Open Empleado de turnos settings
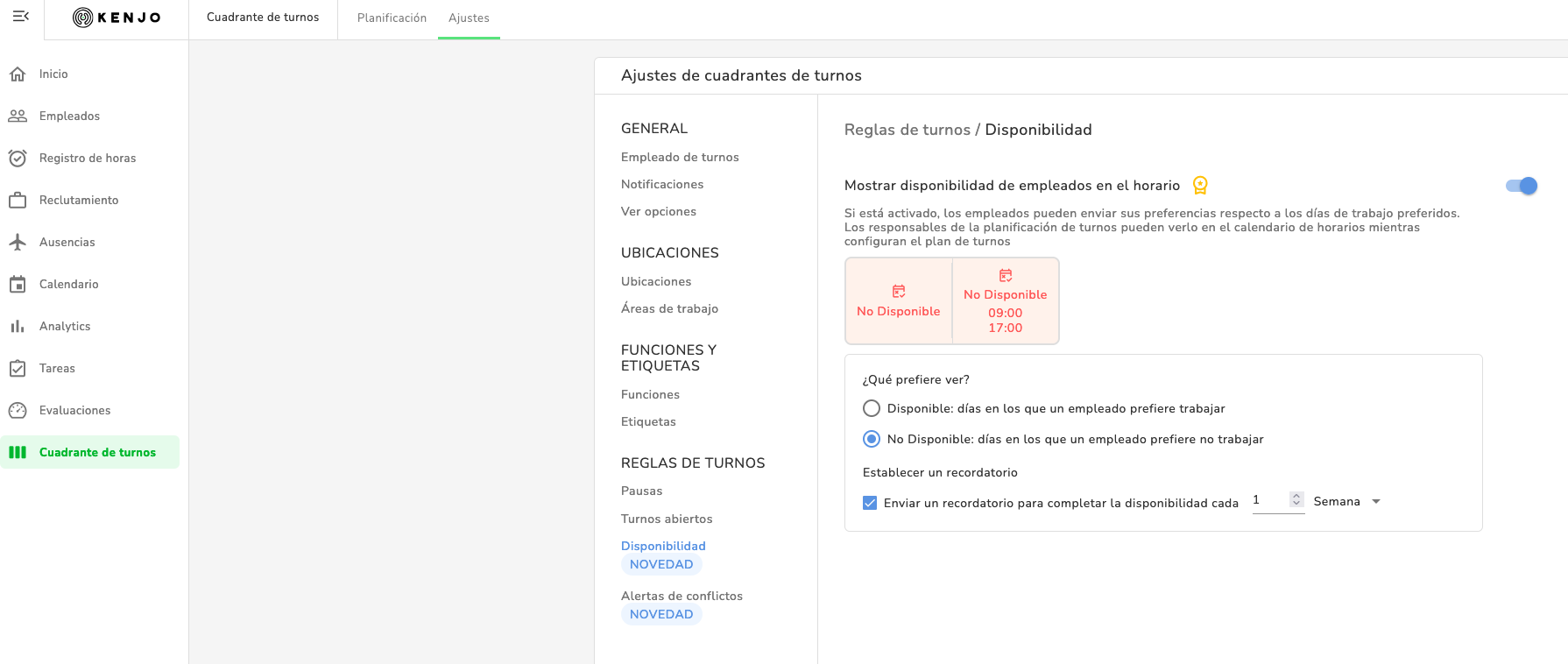Image resolution: width=1568 pixels, height=664 pixels. click(680, 157)
